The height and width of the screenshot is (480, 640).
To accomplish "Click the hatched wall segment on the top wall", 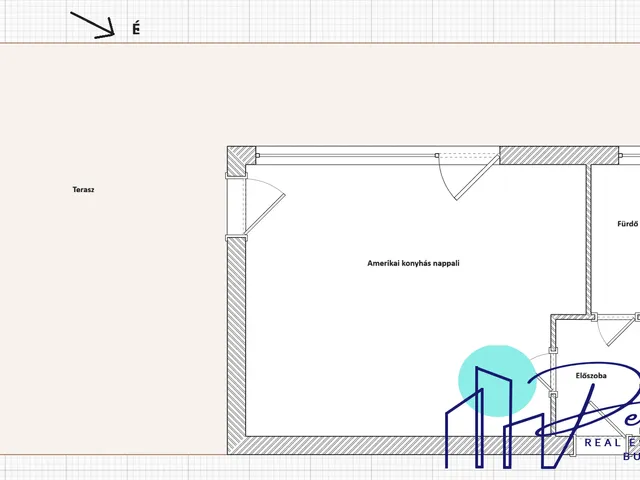I will (540, 155).
